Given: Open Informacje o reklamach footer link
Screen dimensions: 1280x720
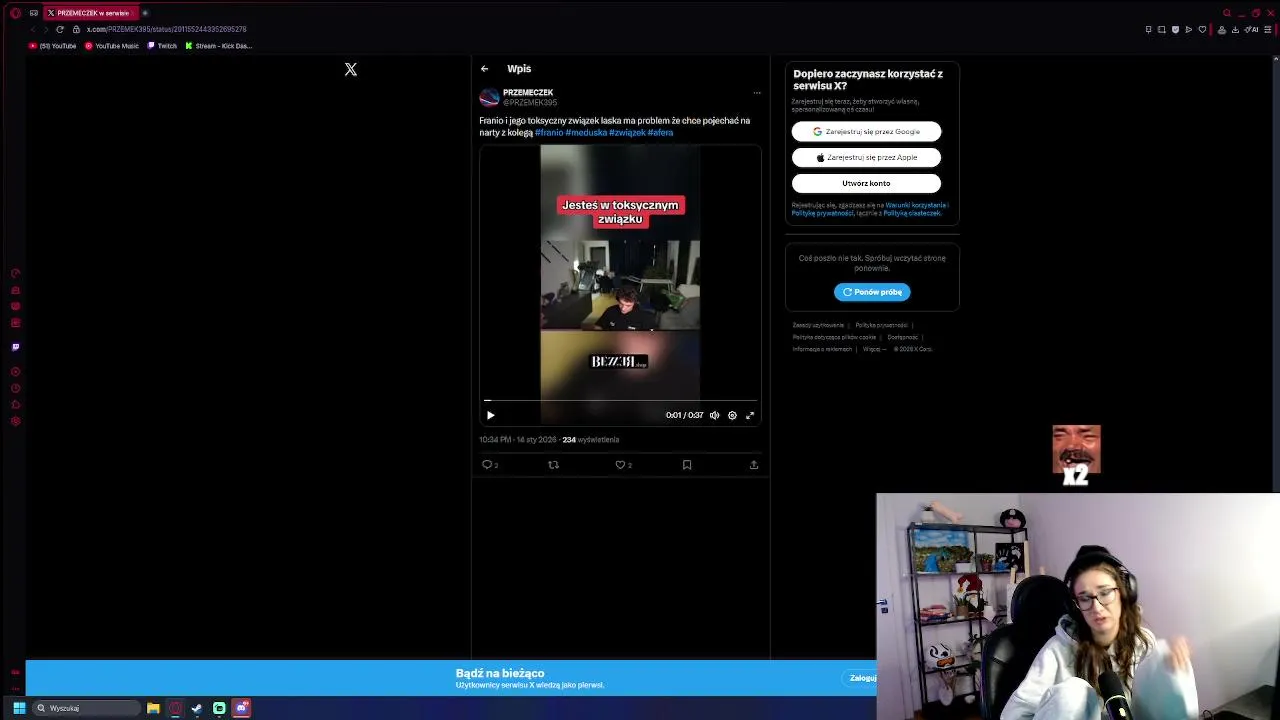Looking at the screenshot, I should 822,349.
